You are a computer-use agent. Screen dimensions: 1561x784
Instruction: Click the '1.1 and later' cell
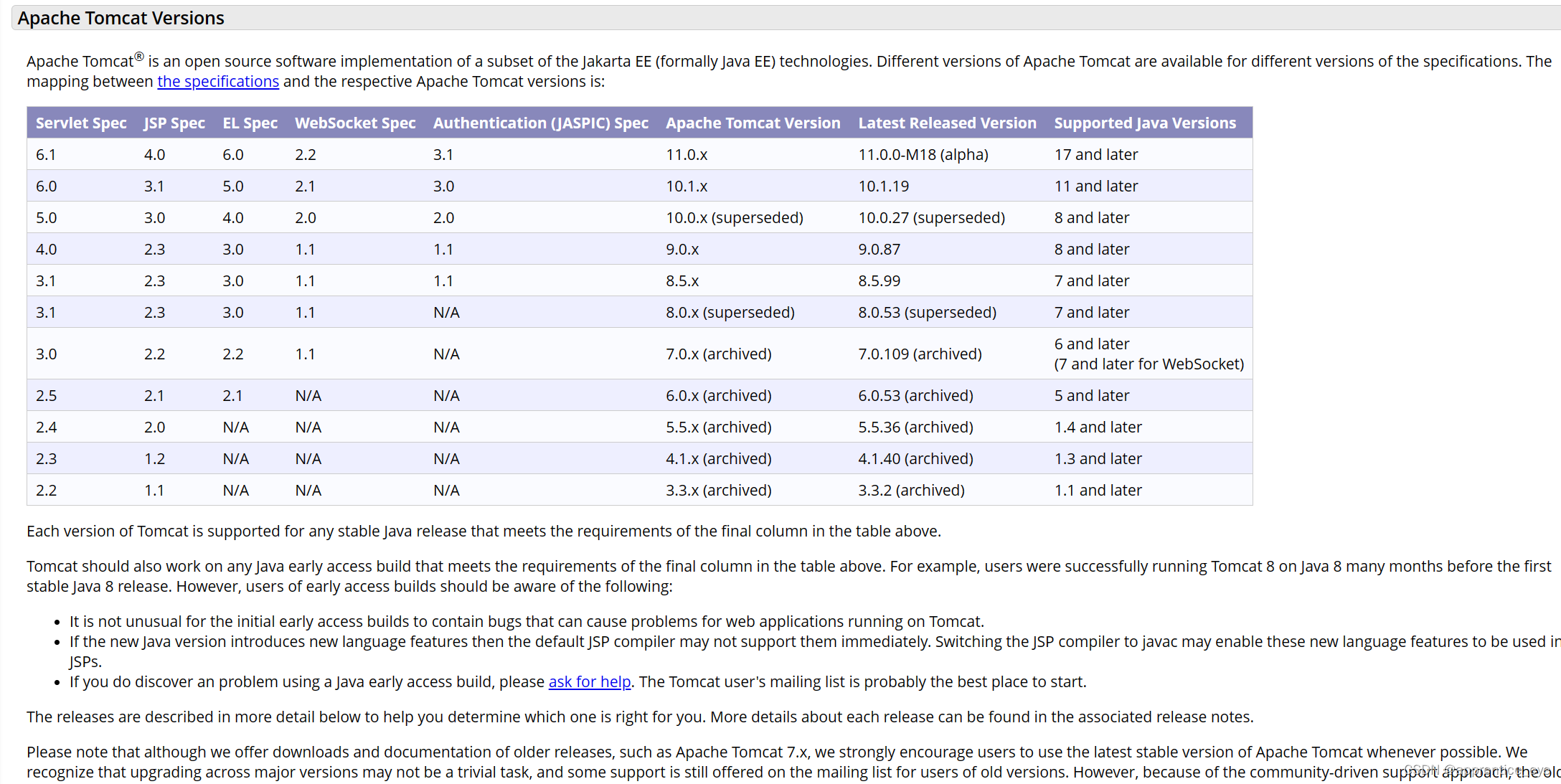click(1098, 491)
